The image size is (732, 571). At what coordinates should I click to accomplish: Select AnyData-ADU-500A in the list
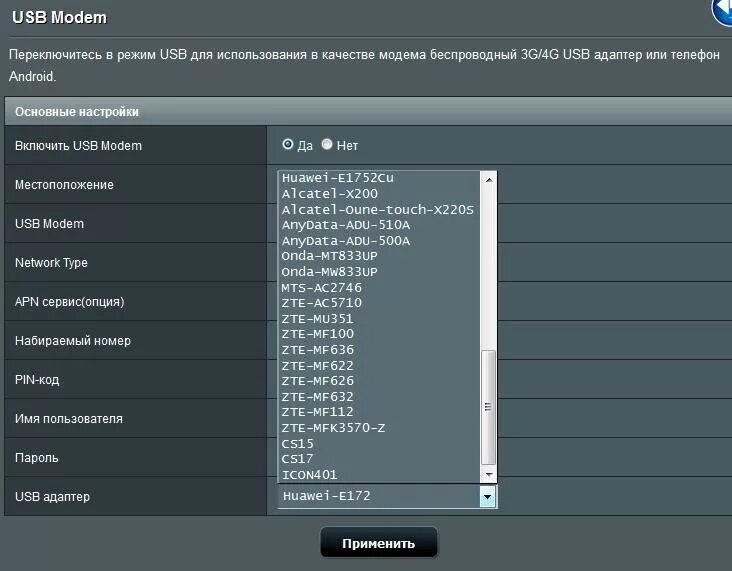pyautogui.click(x=380, y=241)
